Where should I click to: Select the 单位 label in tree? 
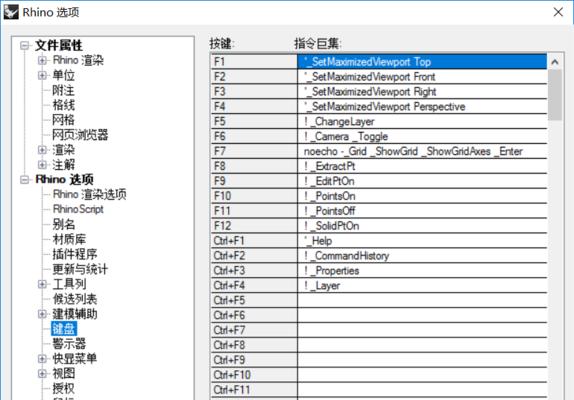(63, 75)
